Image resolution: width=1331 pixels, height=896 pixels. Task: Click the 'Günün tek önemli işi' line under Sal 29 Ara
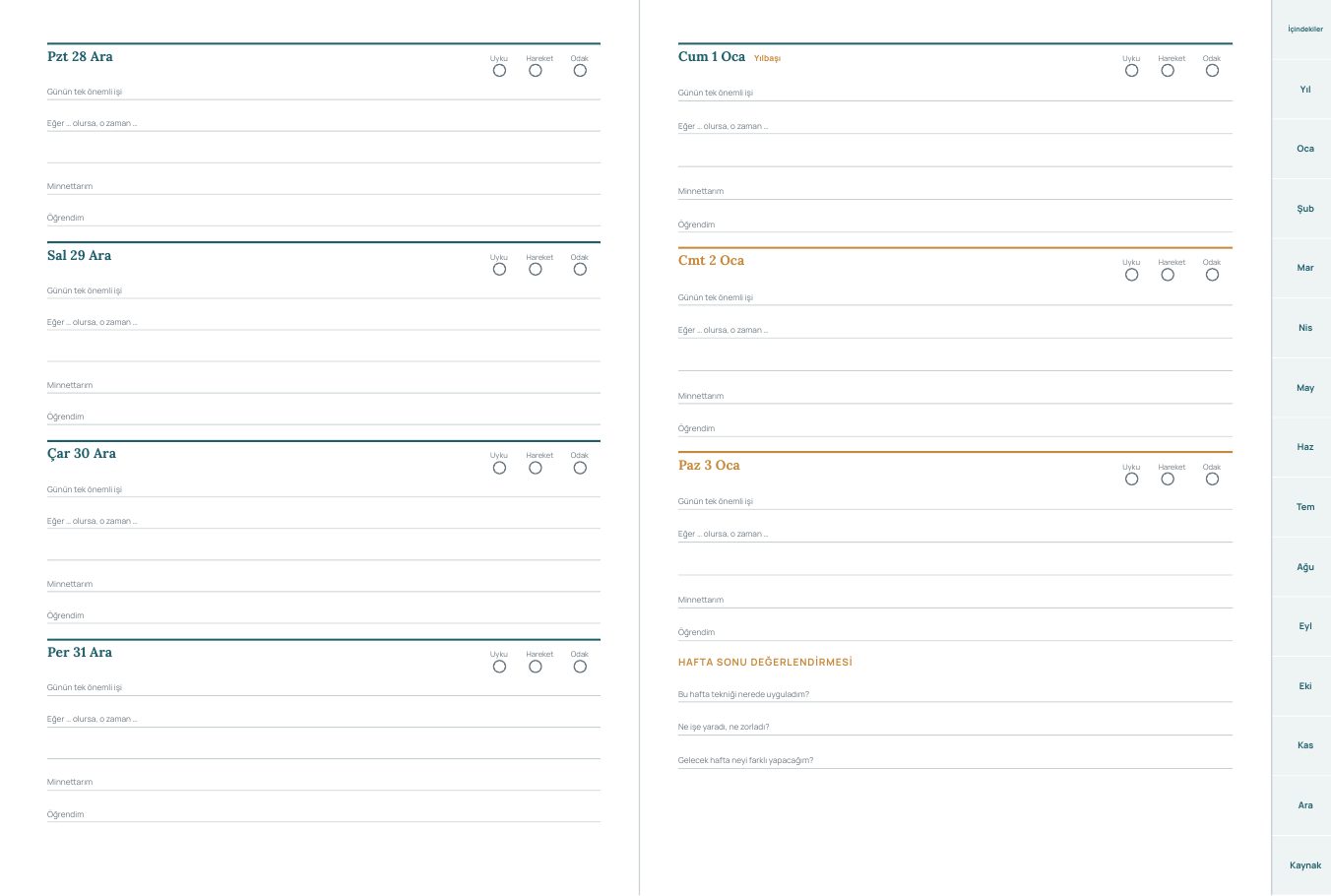[324, 290]
